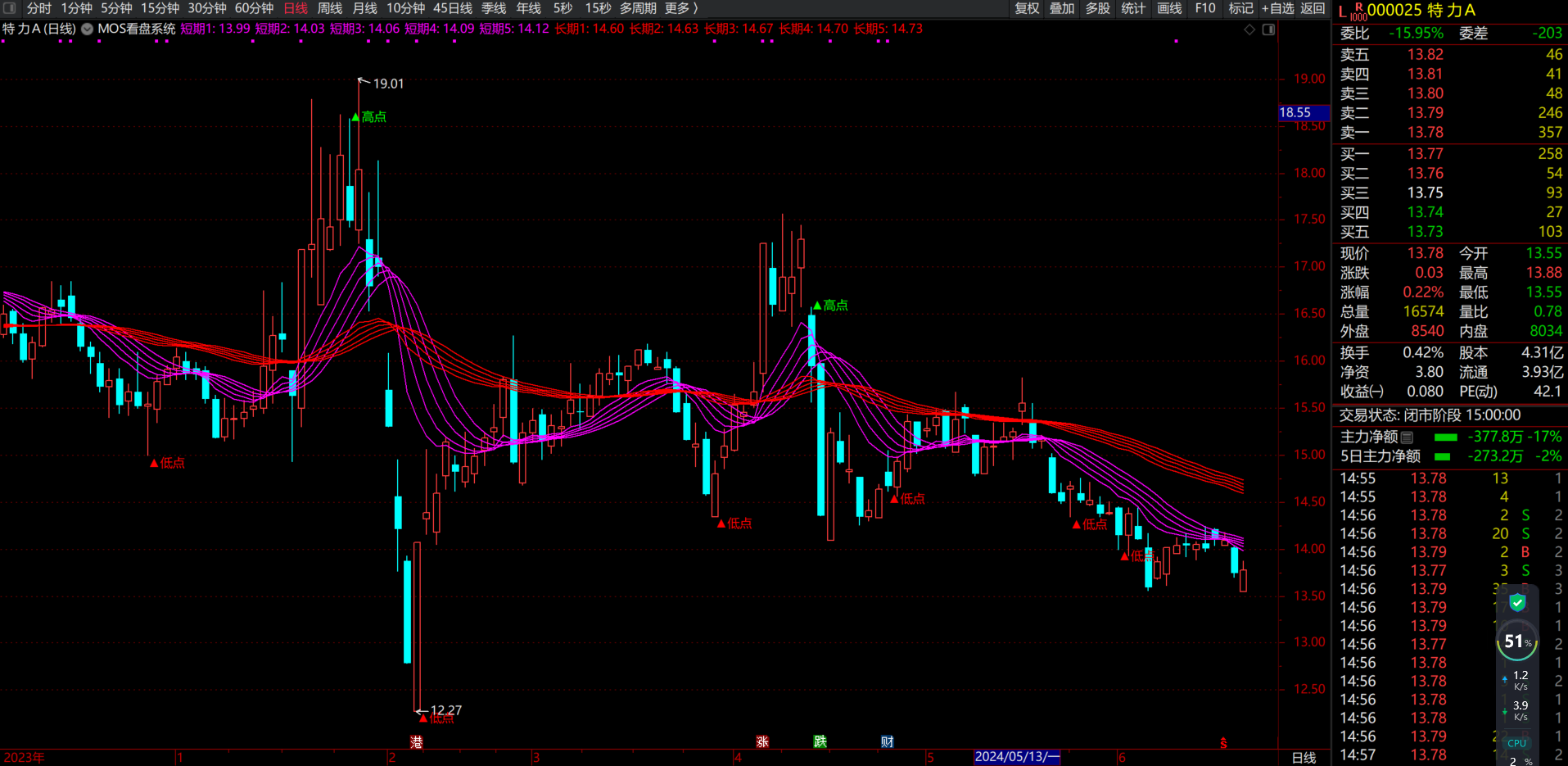
Task: Expand the 更多 periods menu
Action: [x=681, y=8]
